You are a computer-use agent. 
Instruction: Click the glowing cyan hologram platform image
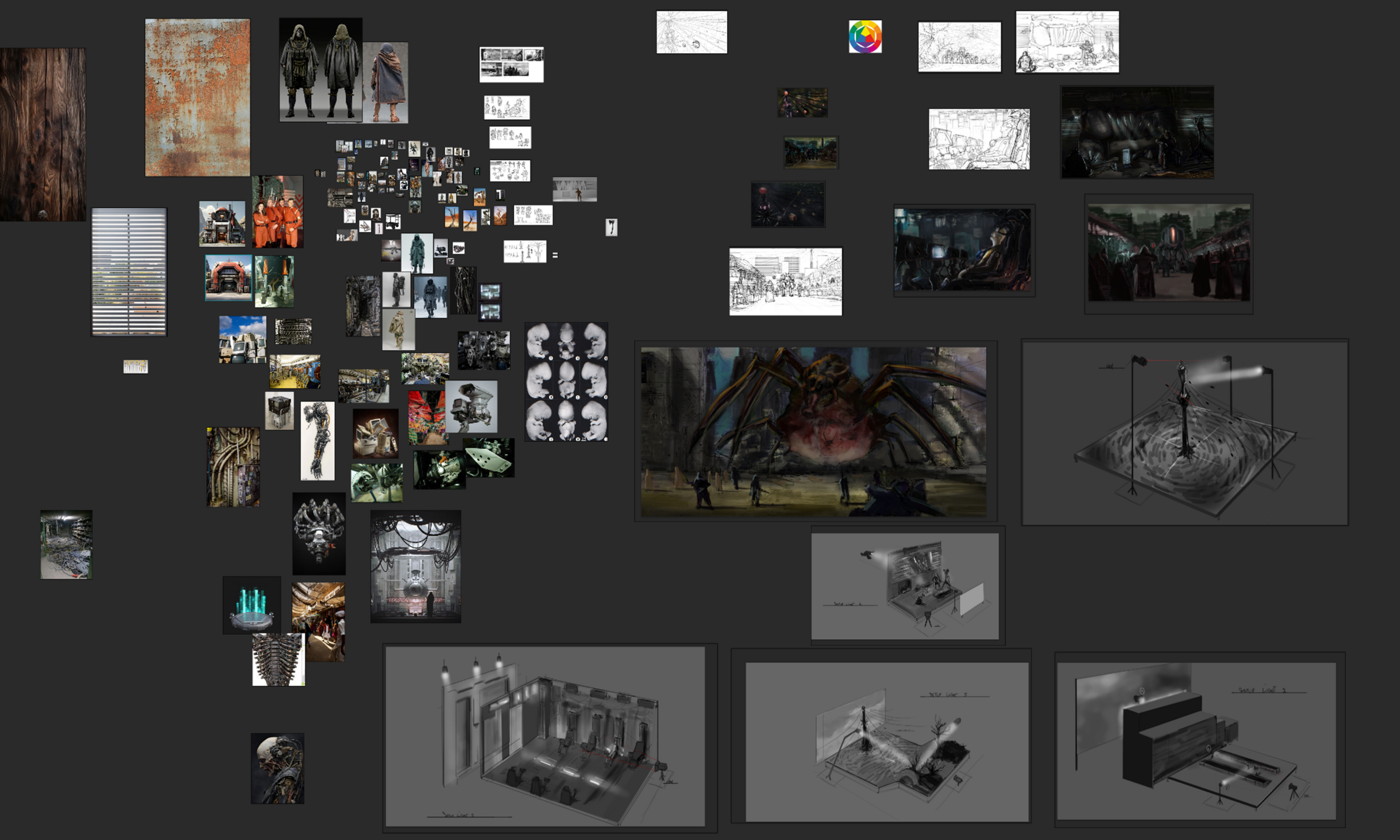[x=251, y=605]
